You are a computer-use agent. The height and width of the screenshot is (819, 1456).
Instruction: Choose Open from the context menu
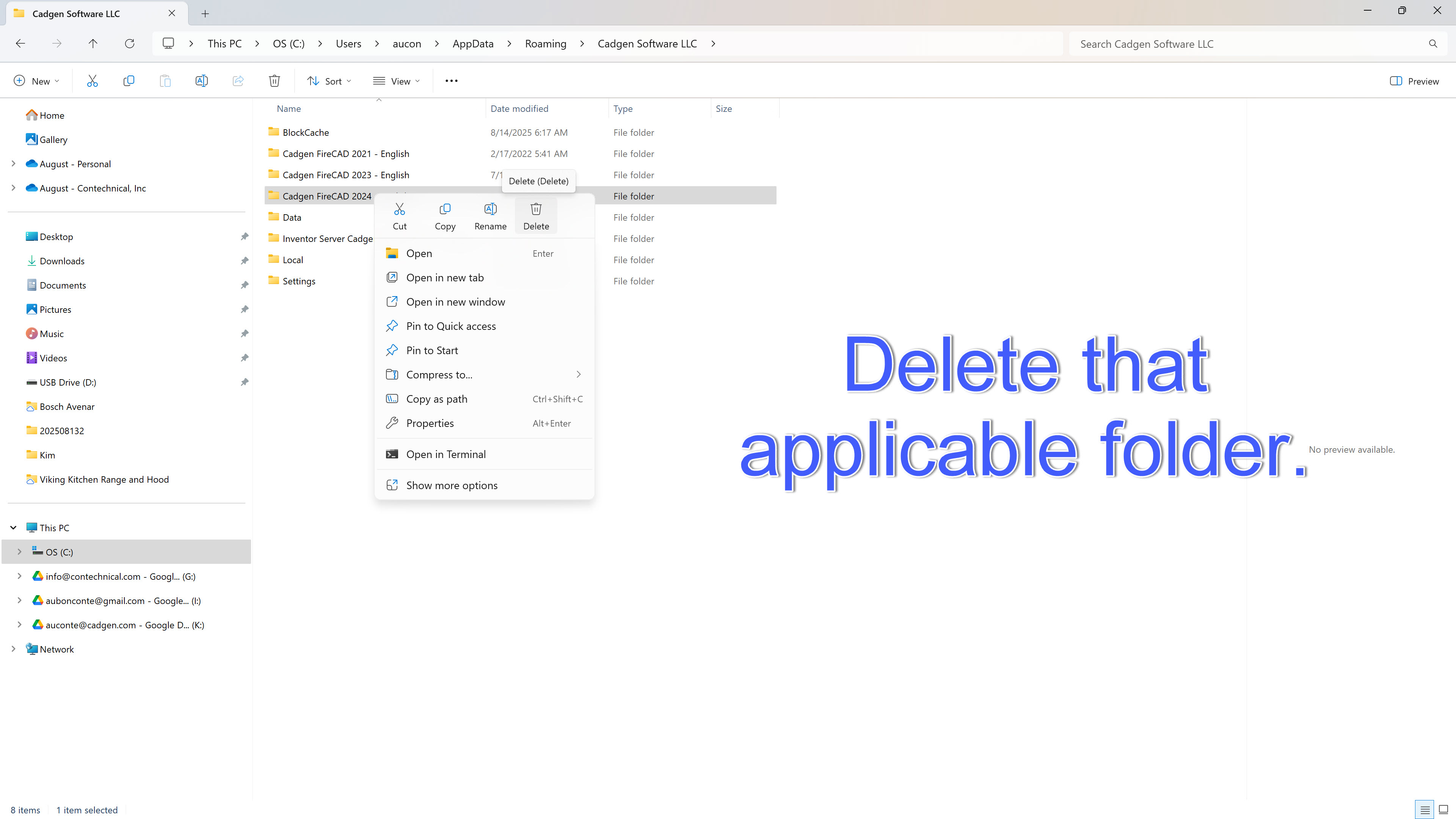point(485,253)
